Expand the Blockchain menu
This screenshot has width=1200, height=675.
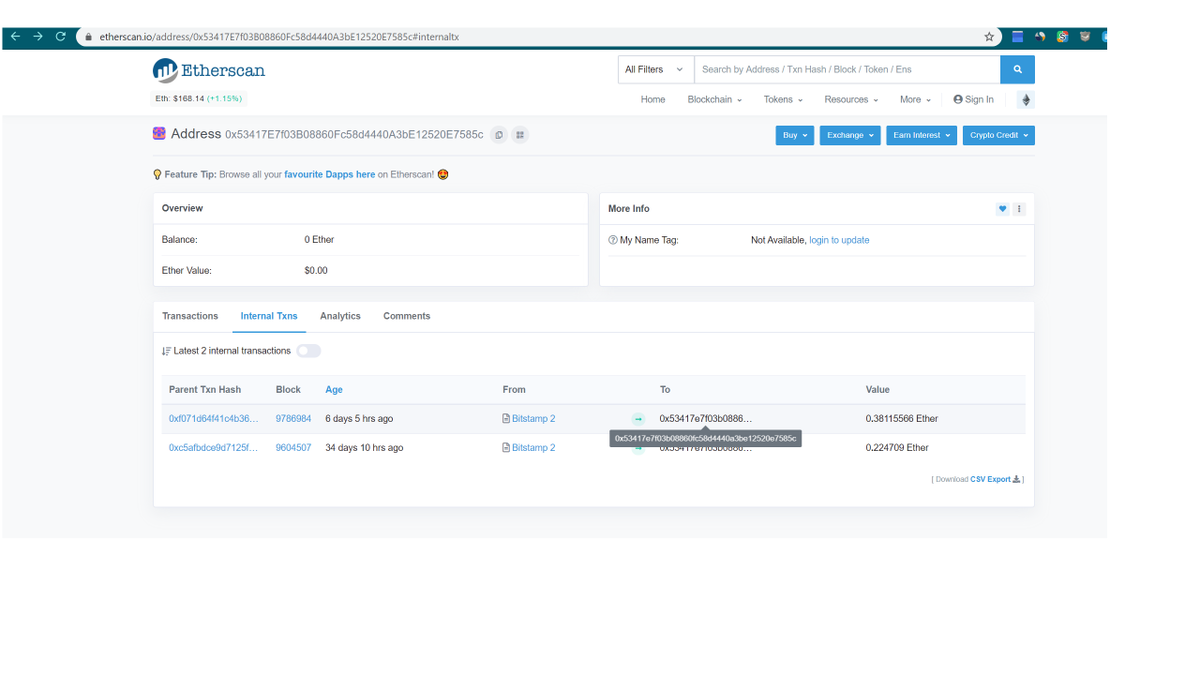point(714,100)
